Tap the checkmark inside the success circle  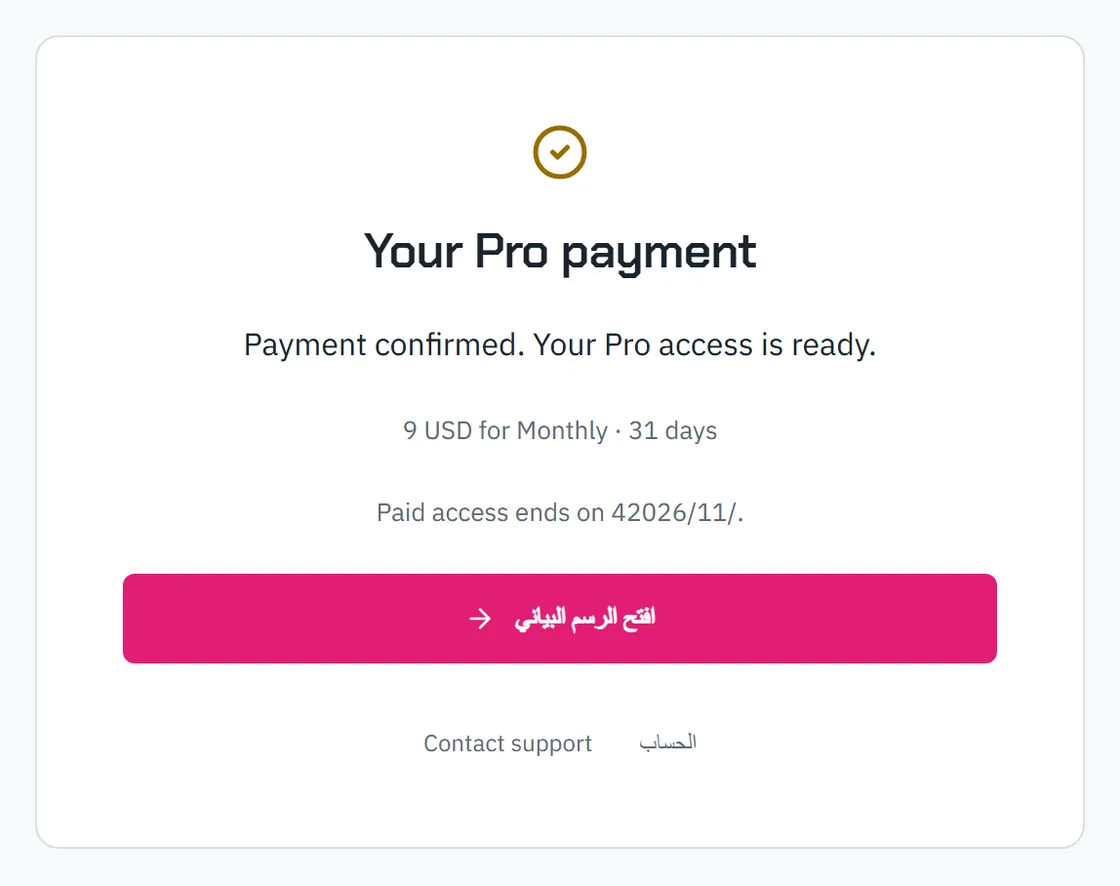click(x=560, y=152)
